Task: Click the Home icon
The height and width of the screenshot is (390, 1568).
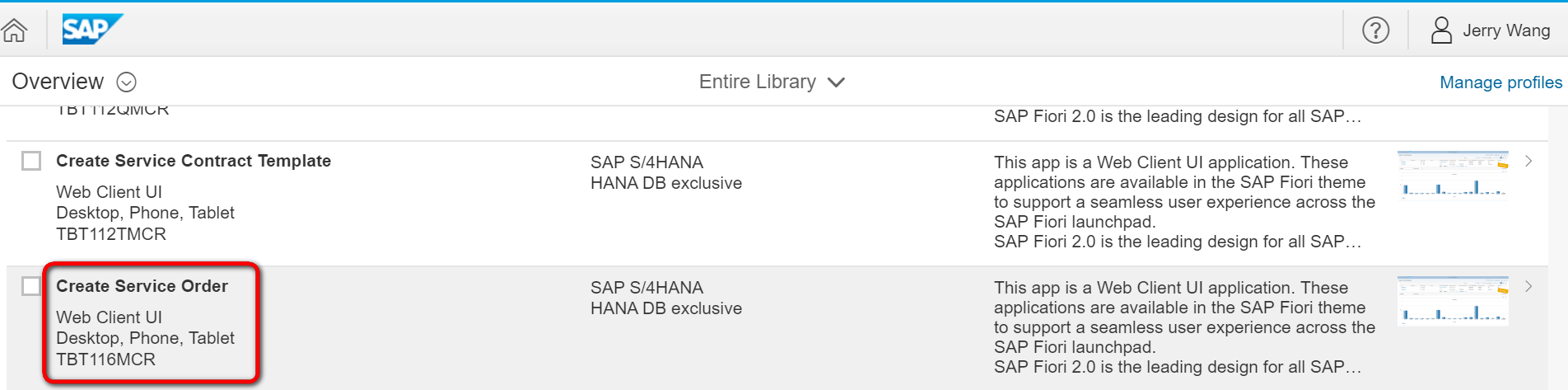Action: pos(15,31)
